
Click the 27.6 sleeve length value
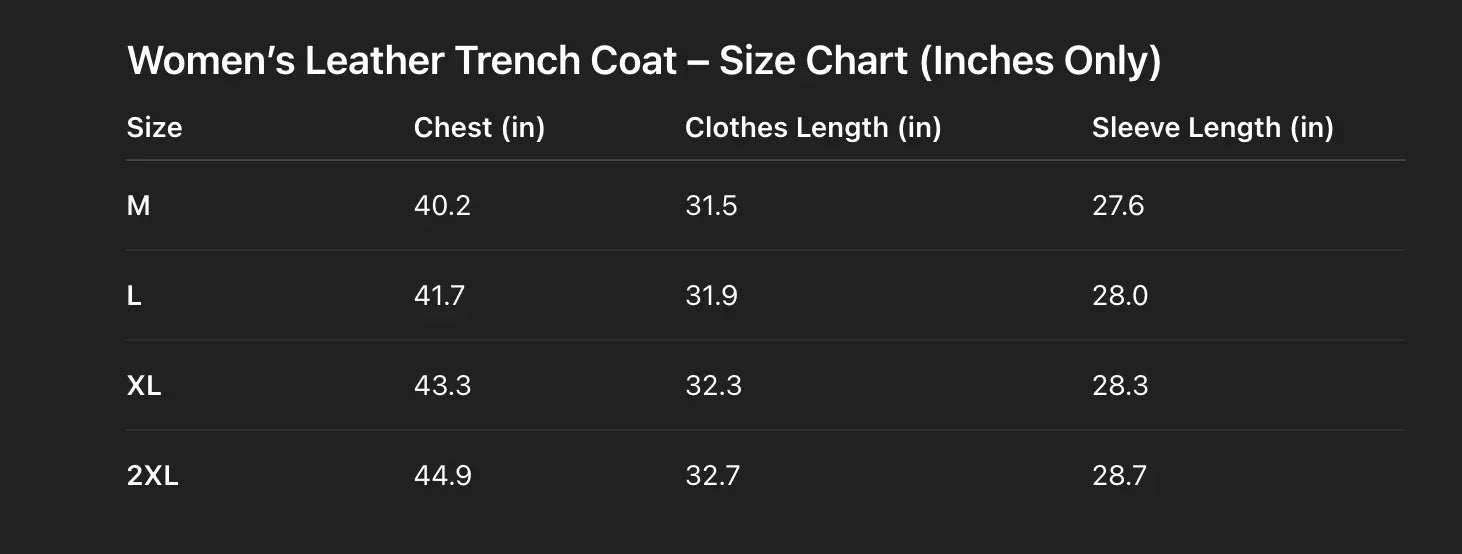[x=1118, y=206]
